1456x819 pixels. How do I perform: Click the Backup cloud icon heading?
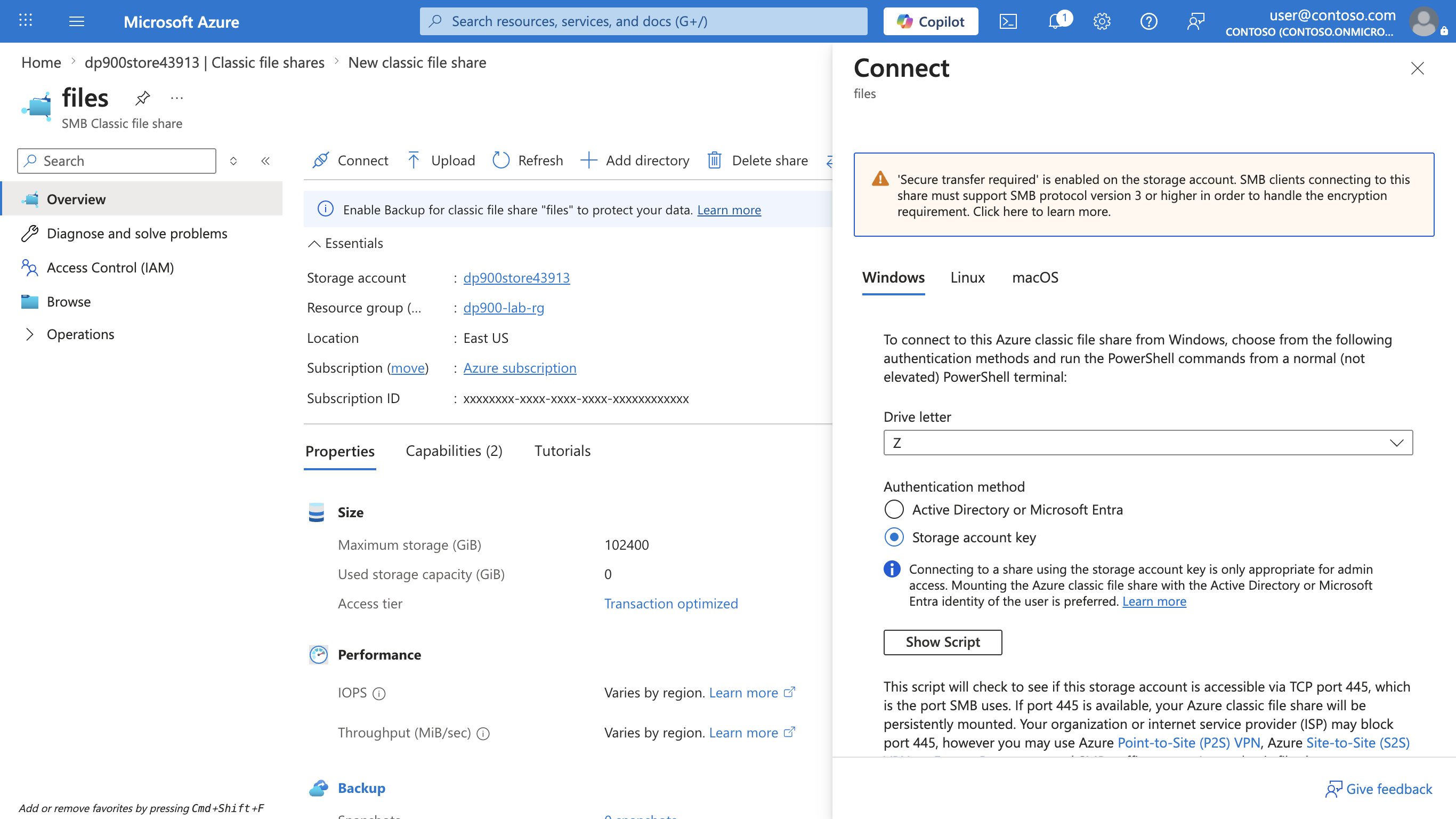[319, 788]
